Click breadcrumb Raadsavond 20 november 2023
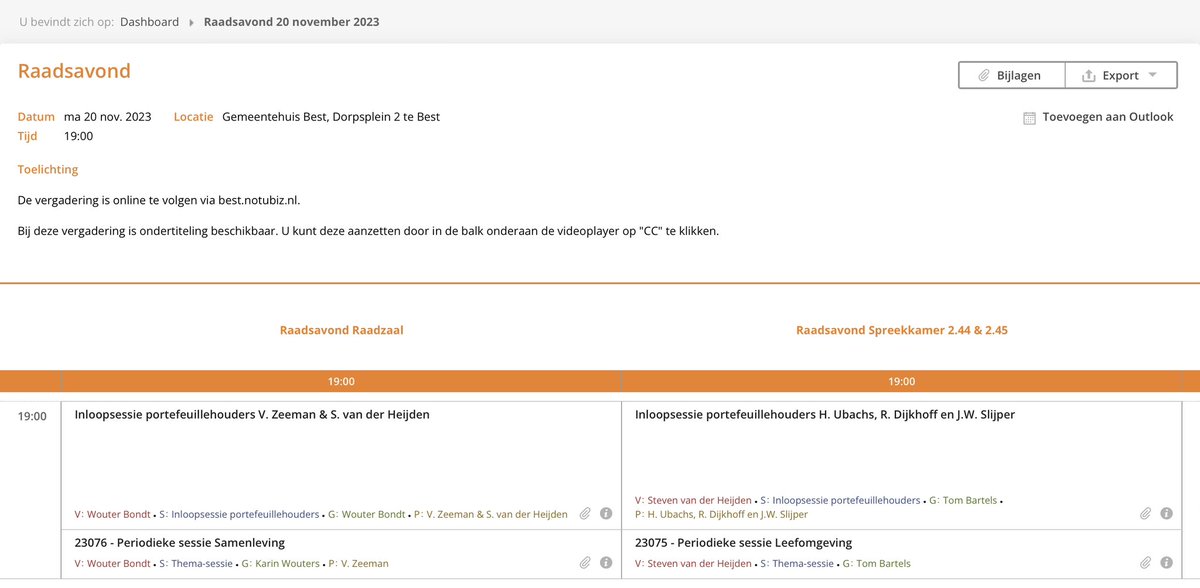Viewport: 1200px width, 588px height. 291,21
